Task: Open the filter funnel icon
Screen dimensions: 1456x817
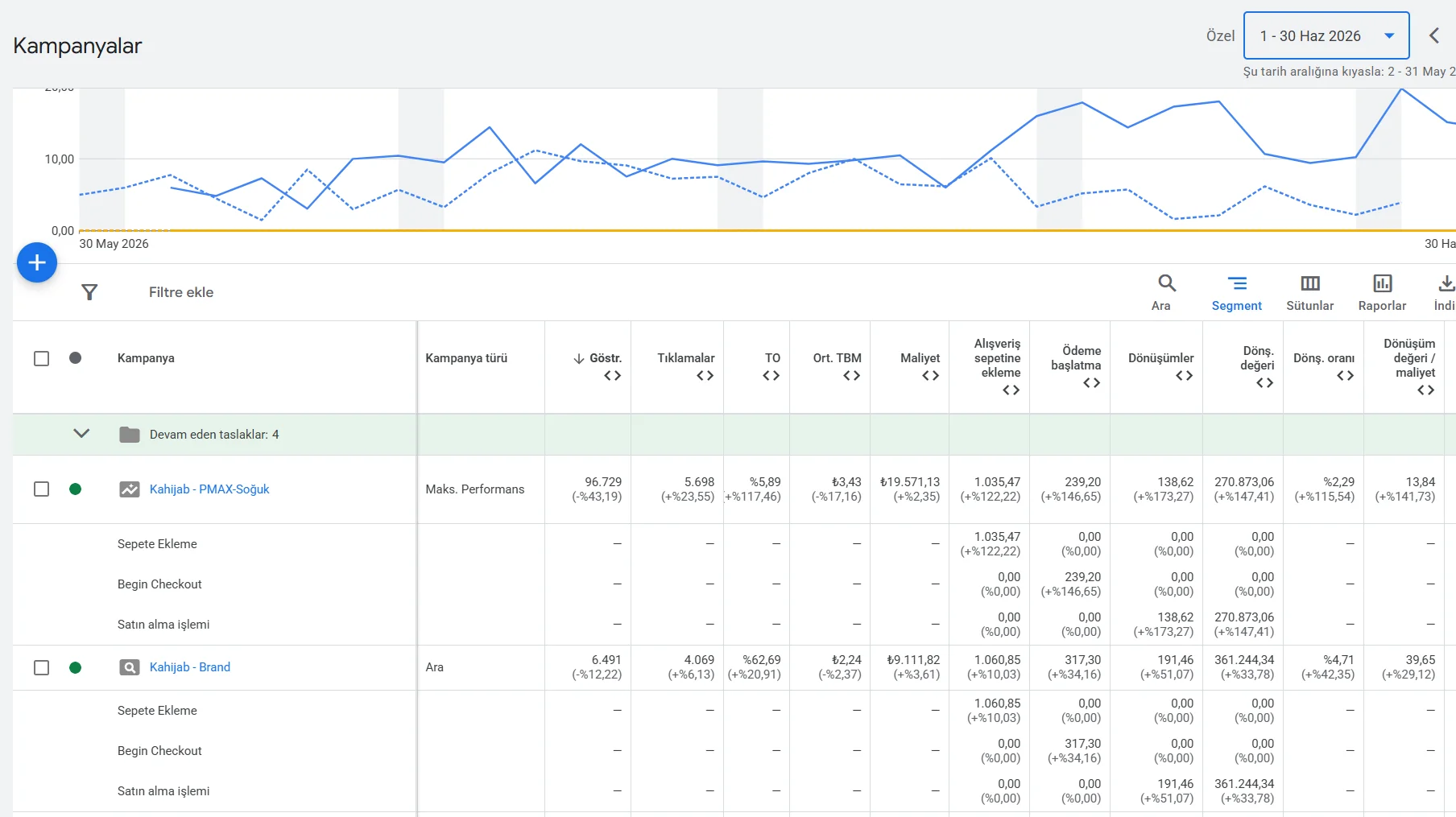Action: (x=89, y=292)
